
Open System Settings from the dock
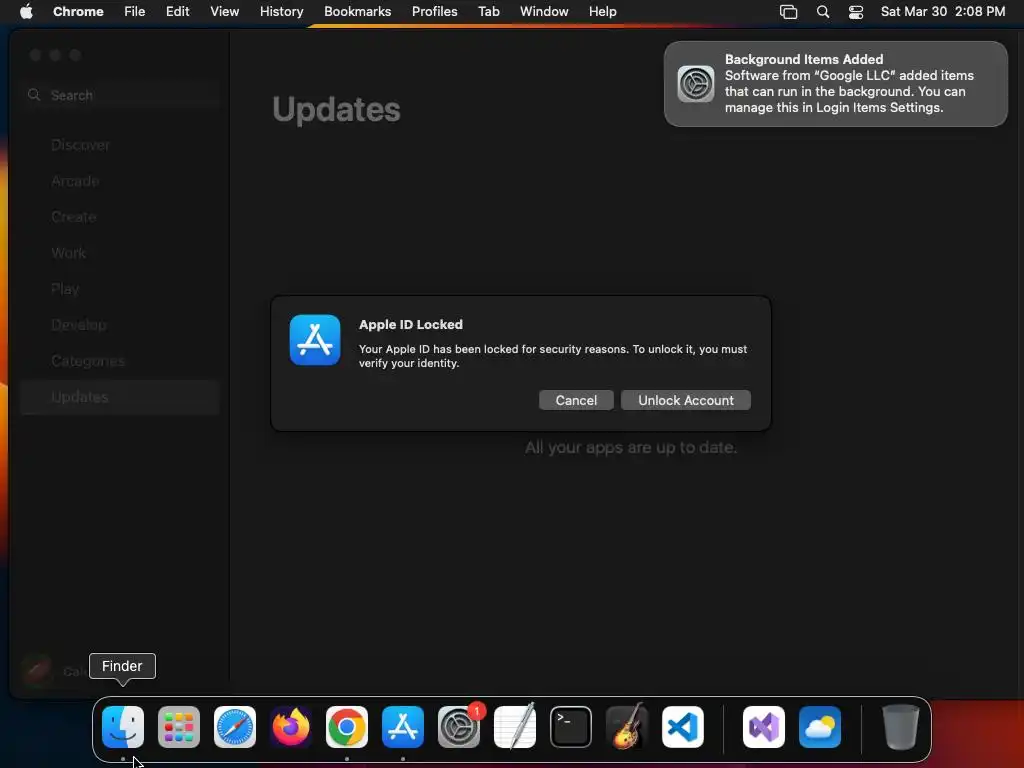[x=459, y=727]
